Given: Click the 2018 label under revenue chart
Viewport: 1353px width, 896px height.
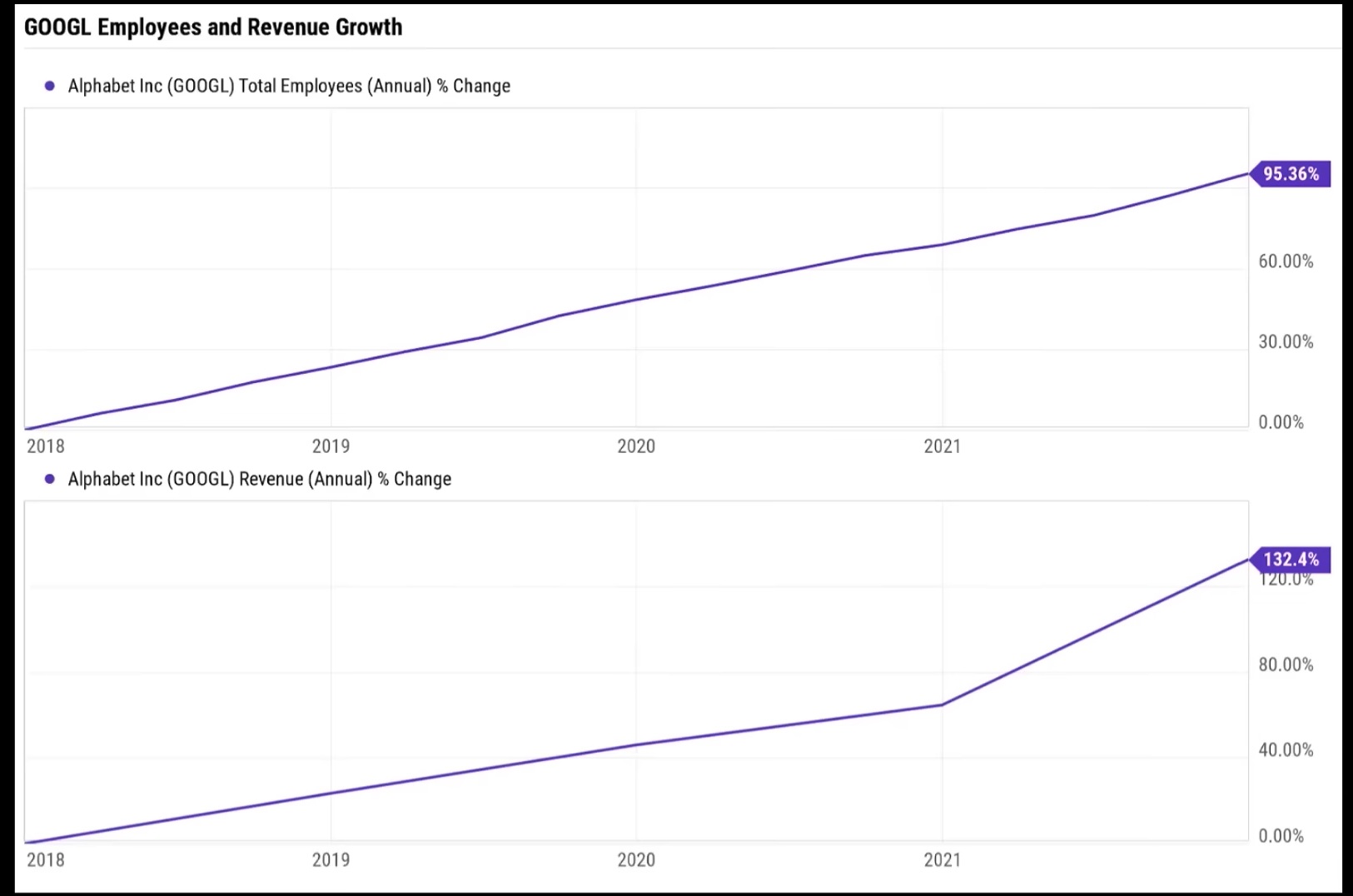Looking at the screenshot, I should (x=46, y=859).
